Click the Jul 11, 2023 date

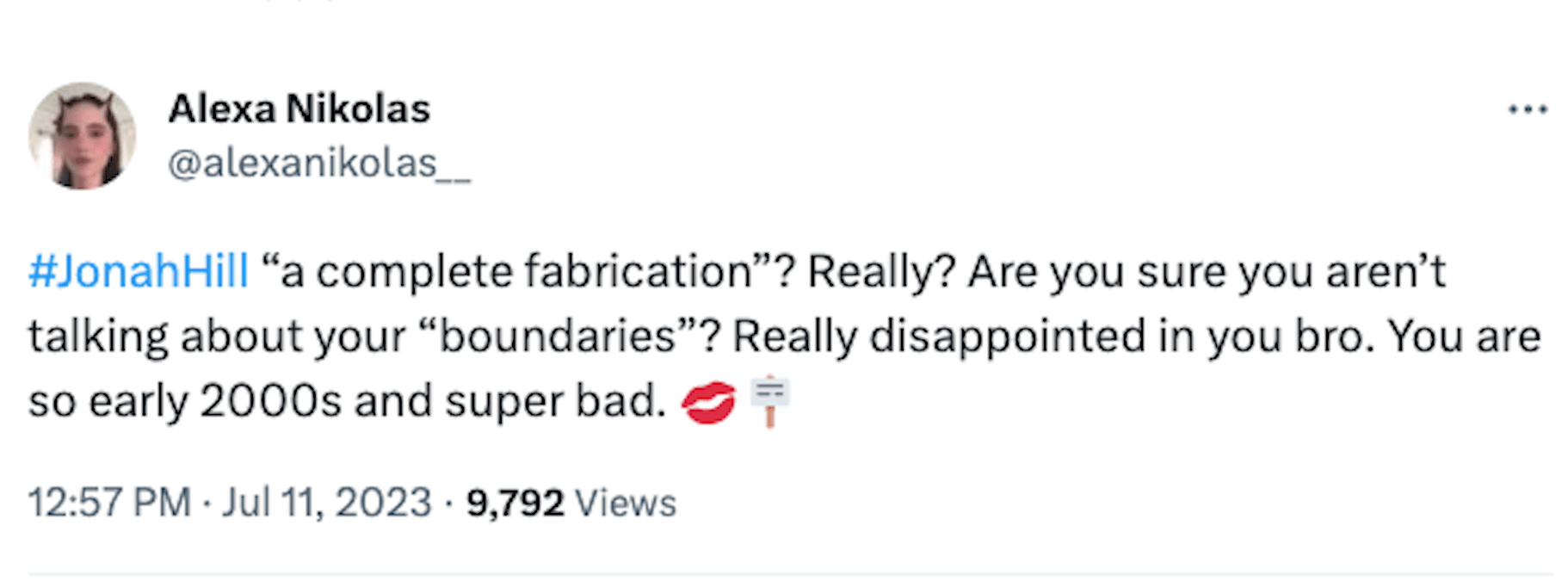click(326, 503)
